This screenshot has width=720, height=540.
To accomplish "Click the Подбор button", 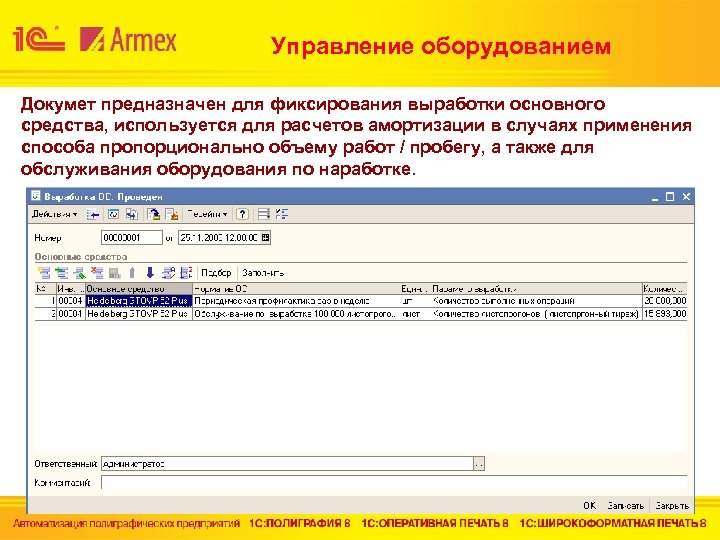I will [x=216, y=273].
